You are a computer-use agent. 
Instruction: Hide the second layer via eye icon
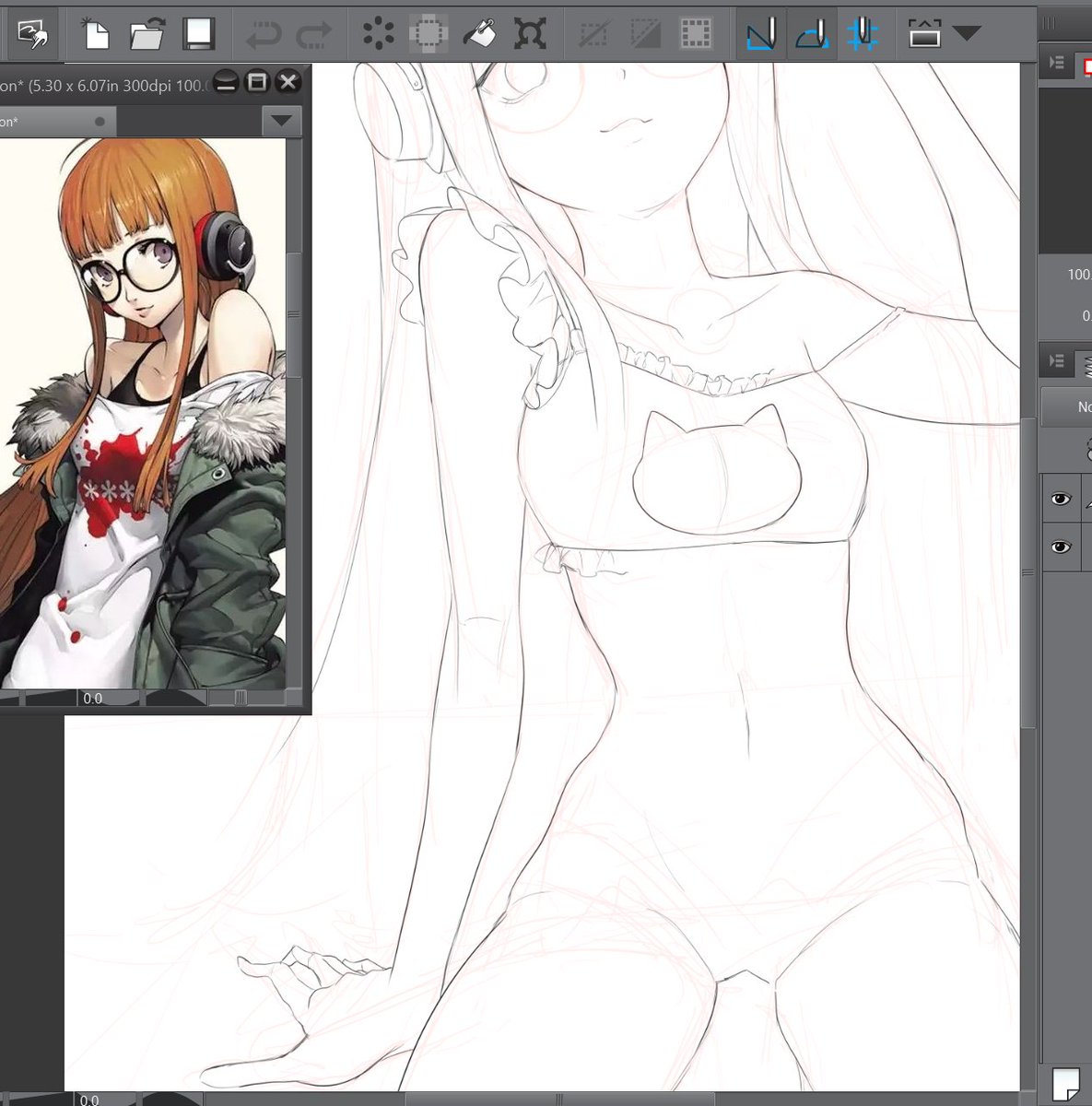click(1061, 547)
